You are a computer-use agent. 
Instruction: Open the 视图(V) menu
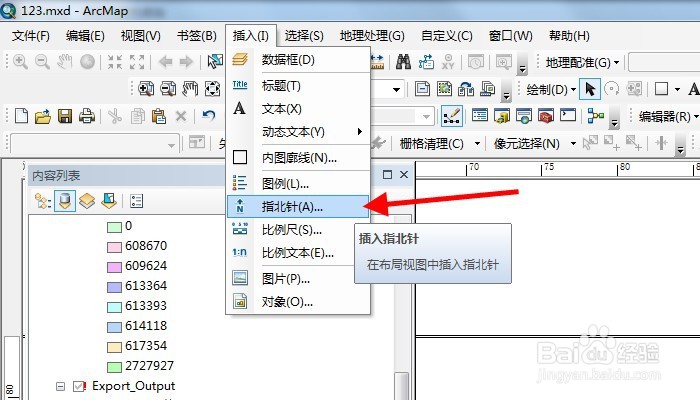point(140,36)
